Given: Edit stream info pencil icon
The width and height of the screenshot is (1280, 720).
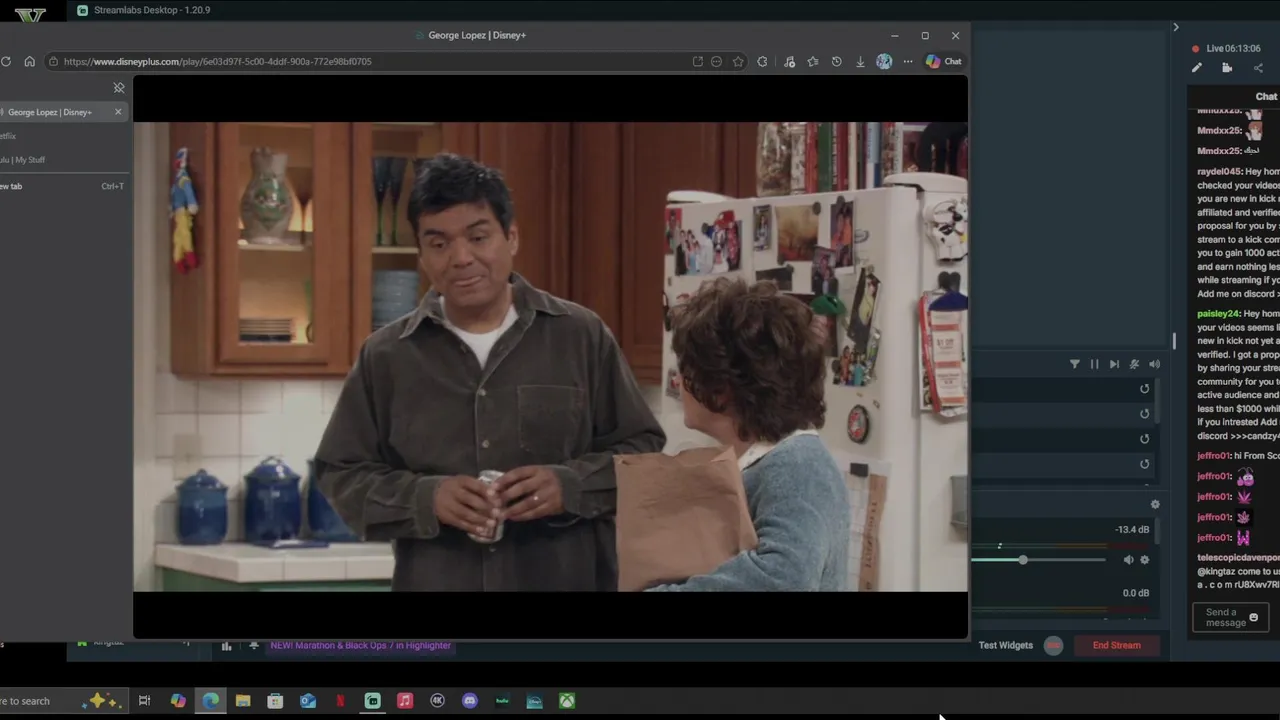Looking at the screenshot, I should [1196, 68].
